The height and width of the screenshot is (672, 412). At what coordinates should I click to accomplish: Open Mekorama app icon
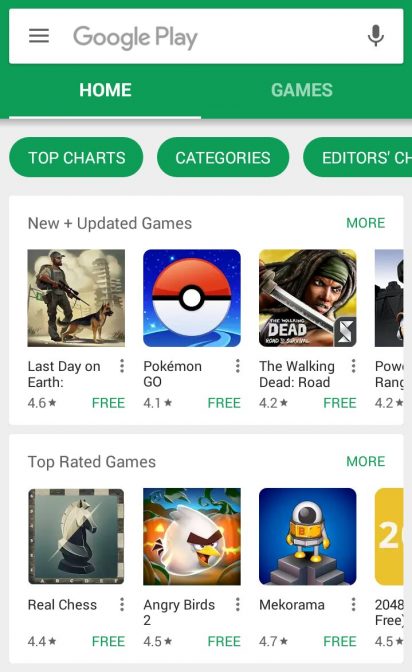point(307,536)
